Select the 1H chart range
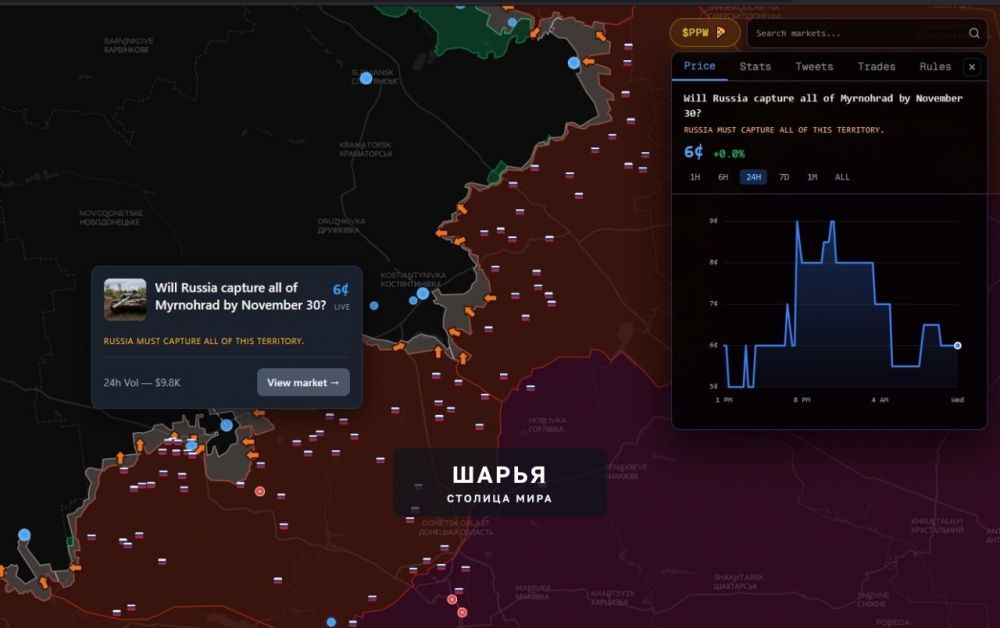The image size is (1000, 628). 695,177
